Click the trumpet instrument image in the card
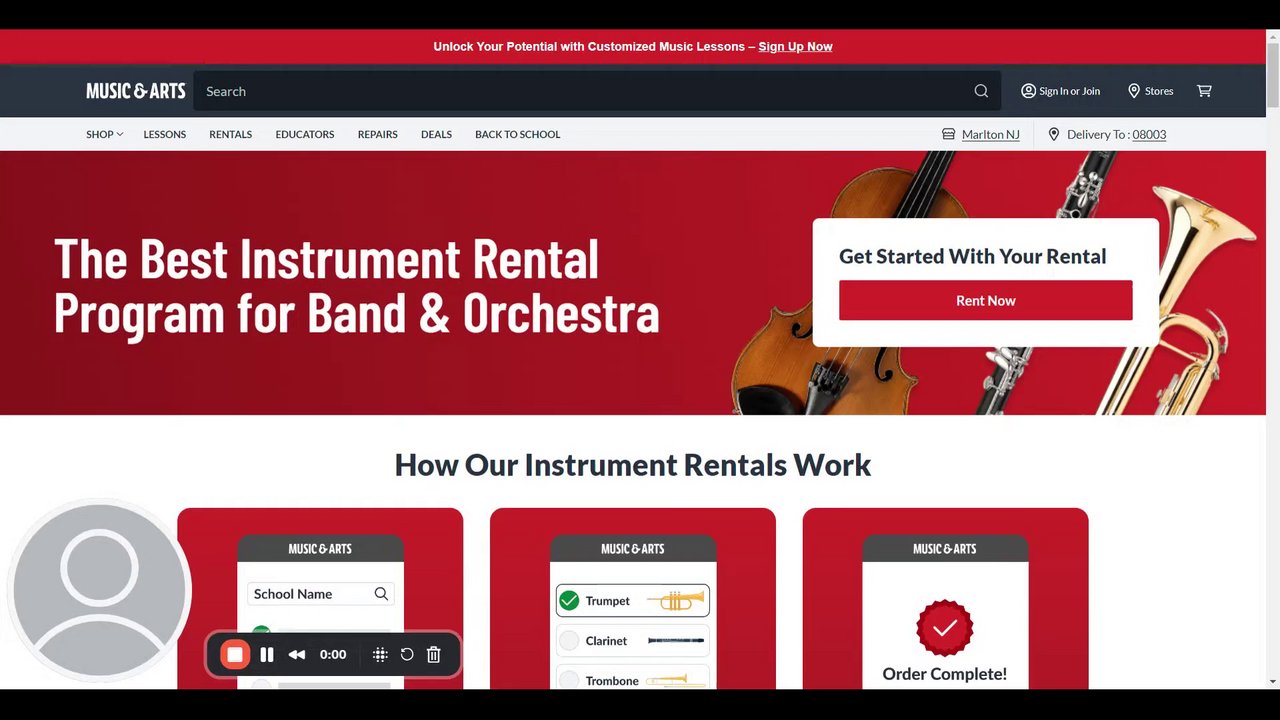The image size is (1280, 720). pos(675,601)
